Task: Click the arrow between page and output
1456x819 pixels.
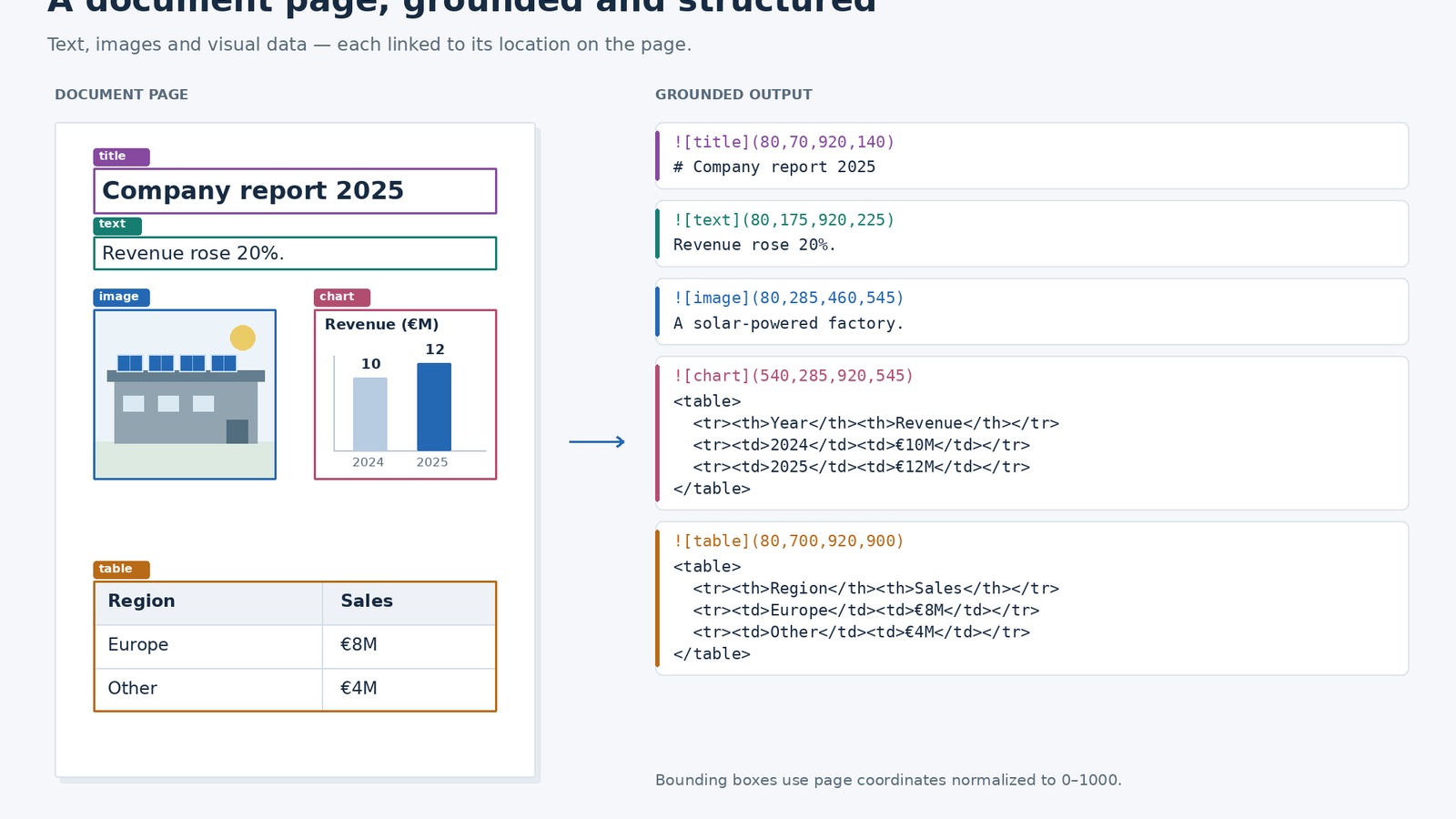Action: 597,442
